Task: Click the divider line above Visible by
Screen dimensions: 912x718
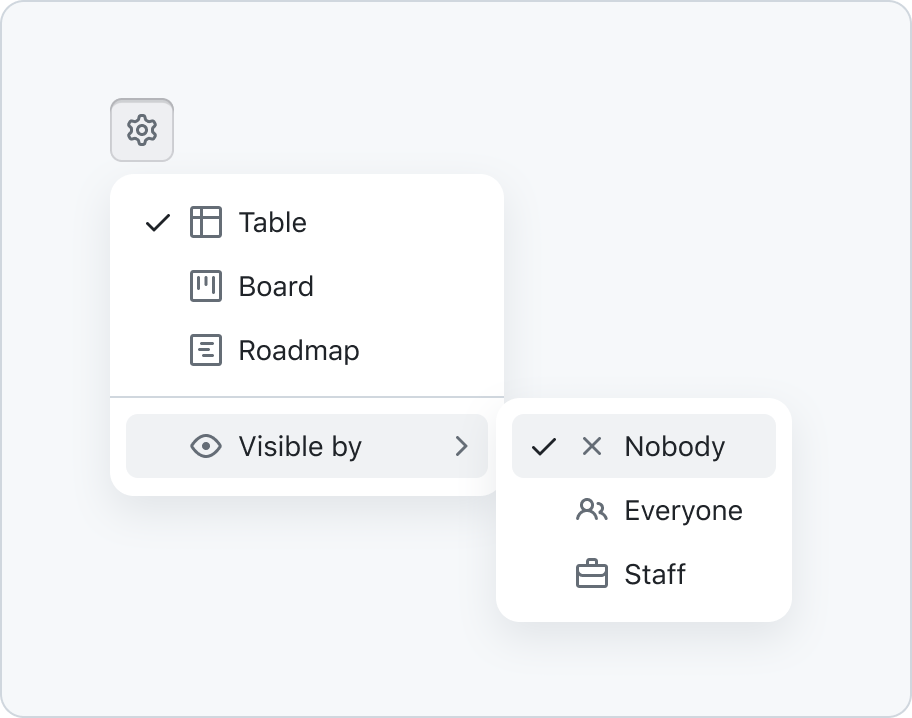Action: click(307, 397)
